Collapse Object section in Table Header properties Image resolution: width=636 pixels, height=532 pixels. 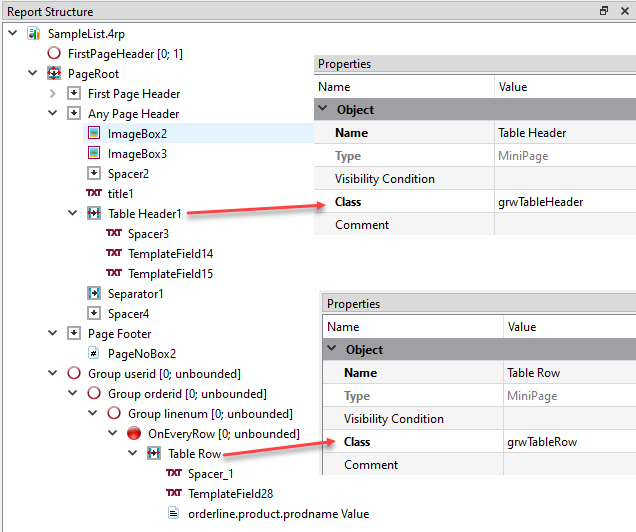click(x=323, y=109)
